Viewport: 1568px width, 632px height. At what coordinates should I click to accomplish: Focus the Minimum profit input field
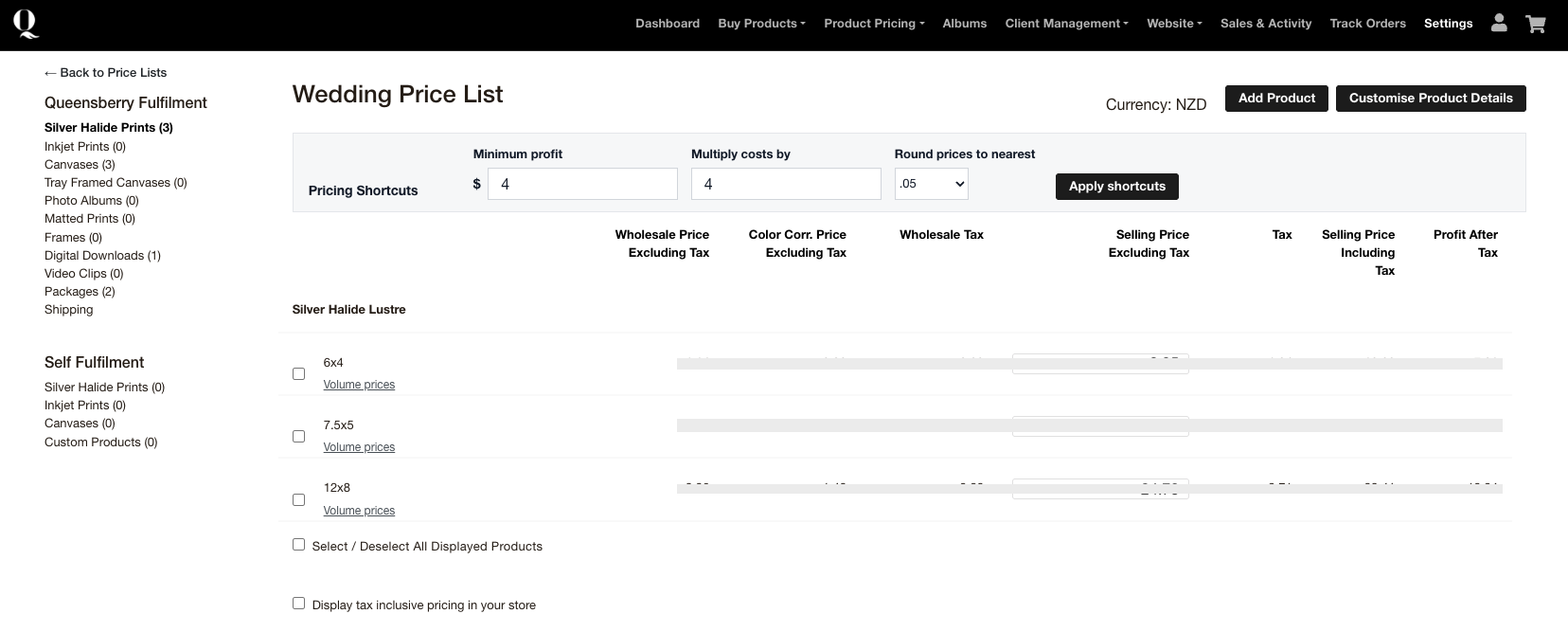[x=582, y=184]
